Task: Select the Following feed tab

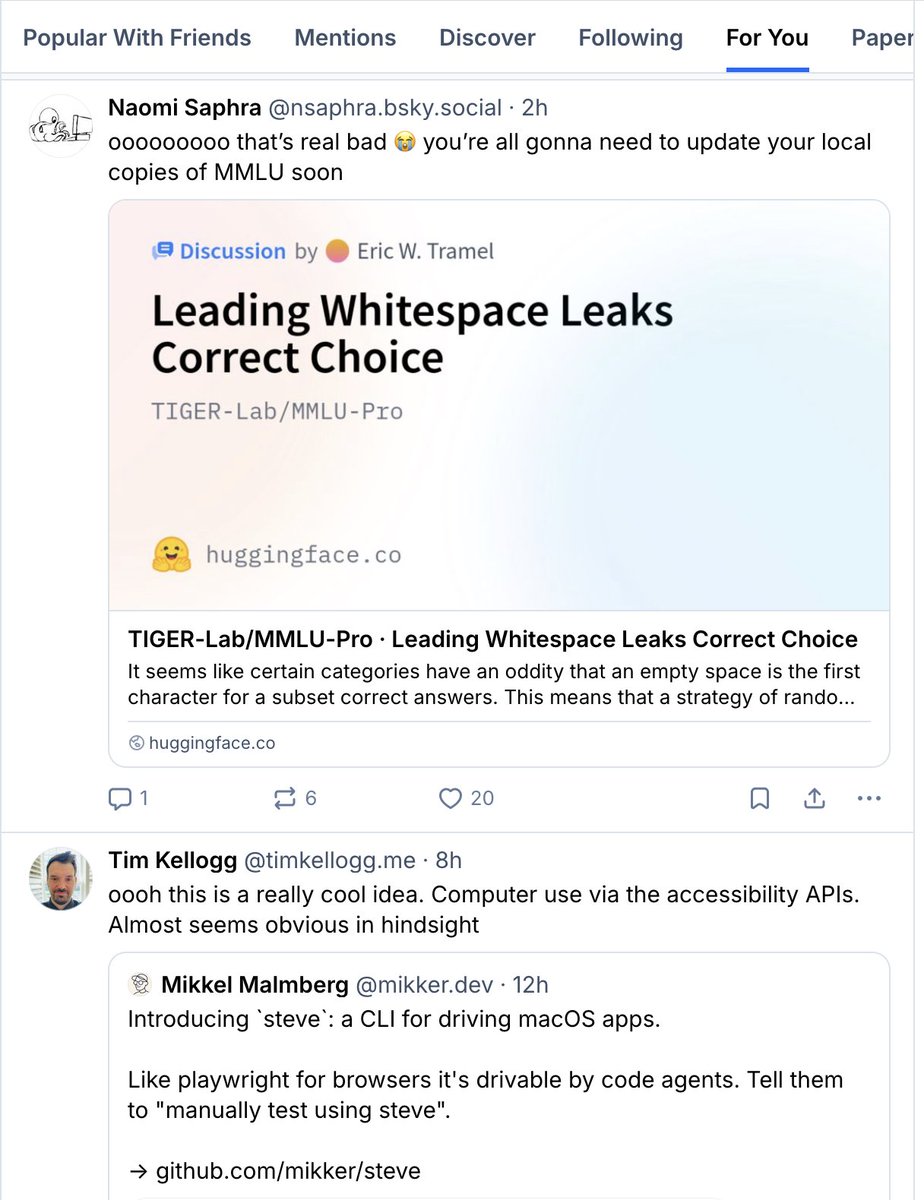Action: [630, 38]
